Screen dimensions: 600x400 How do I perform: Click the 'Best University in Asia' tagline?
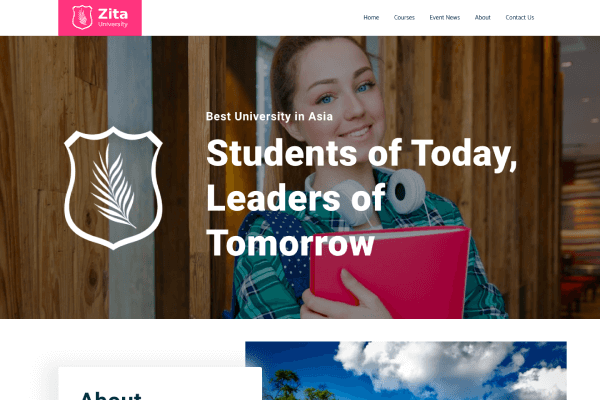coord(269,116)
